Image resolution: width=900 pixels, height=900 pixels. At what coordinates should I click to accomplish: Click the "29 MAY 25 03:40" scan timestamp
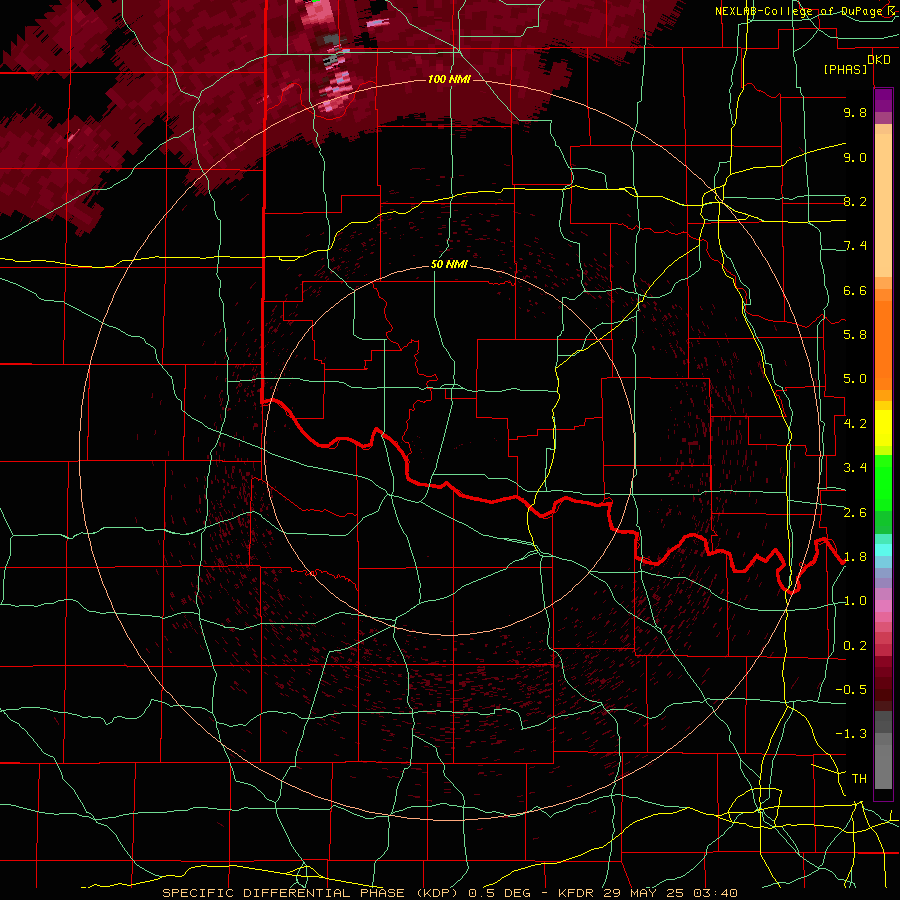click(670, 893)
